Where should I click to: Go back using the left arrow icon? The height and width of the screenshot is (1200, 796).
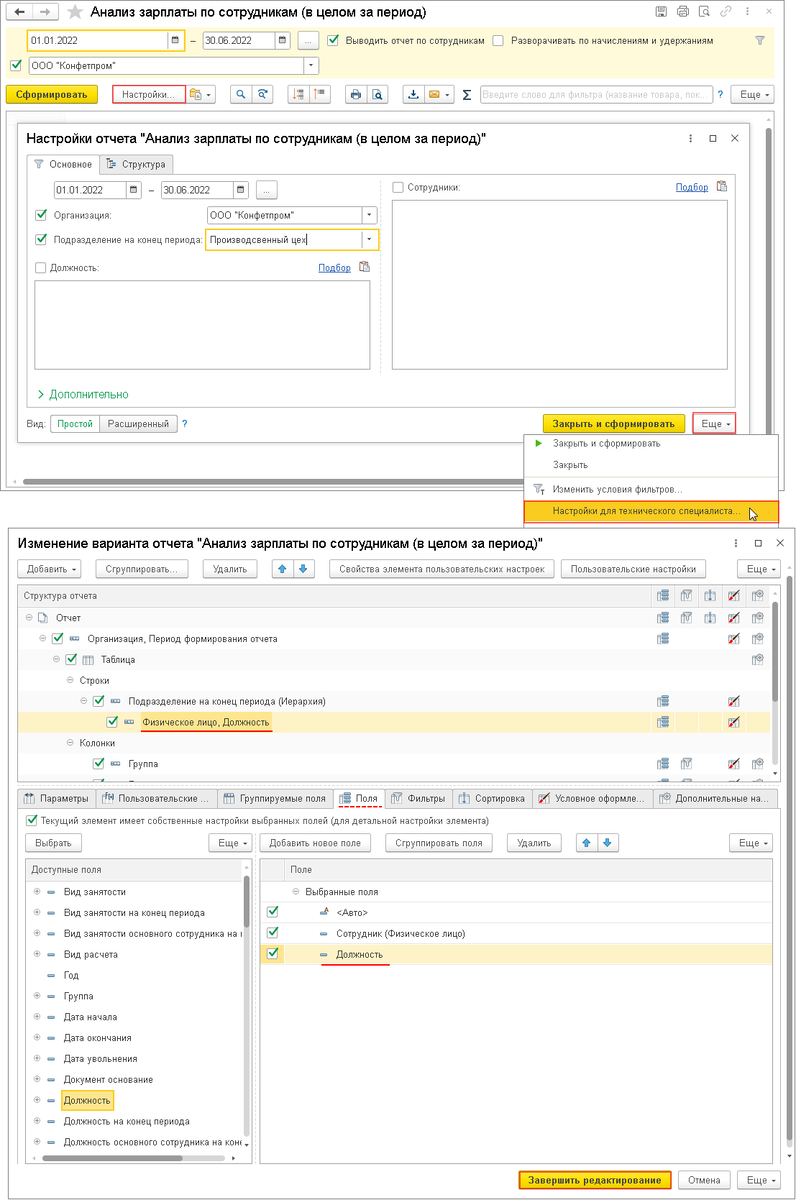19,12
